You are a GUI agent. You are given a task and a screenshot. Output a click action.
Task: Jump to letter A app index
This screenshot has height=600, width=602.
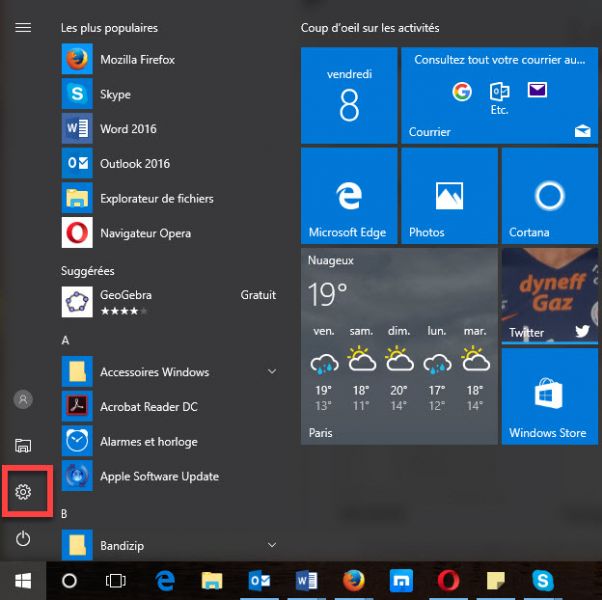[x=65, y=340]
